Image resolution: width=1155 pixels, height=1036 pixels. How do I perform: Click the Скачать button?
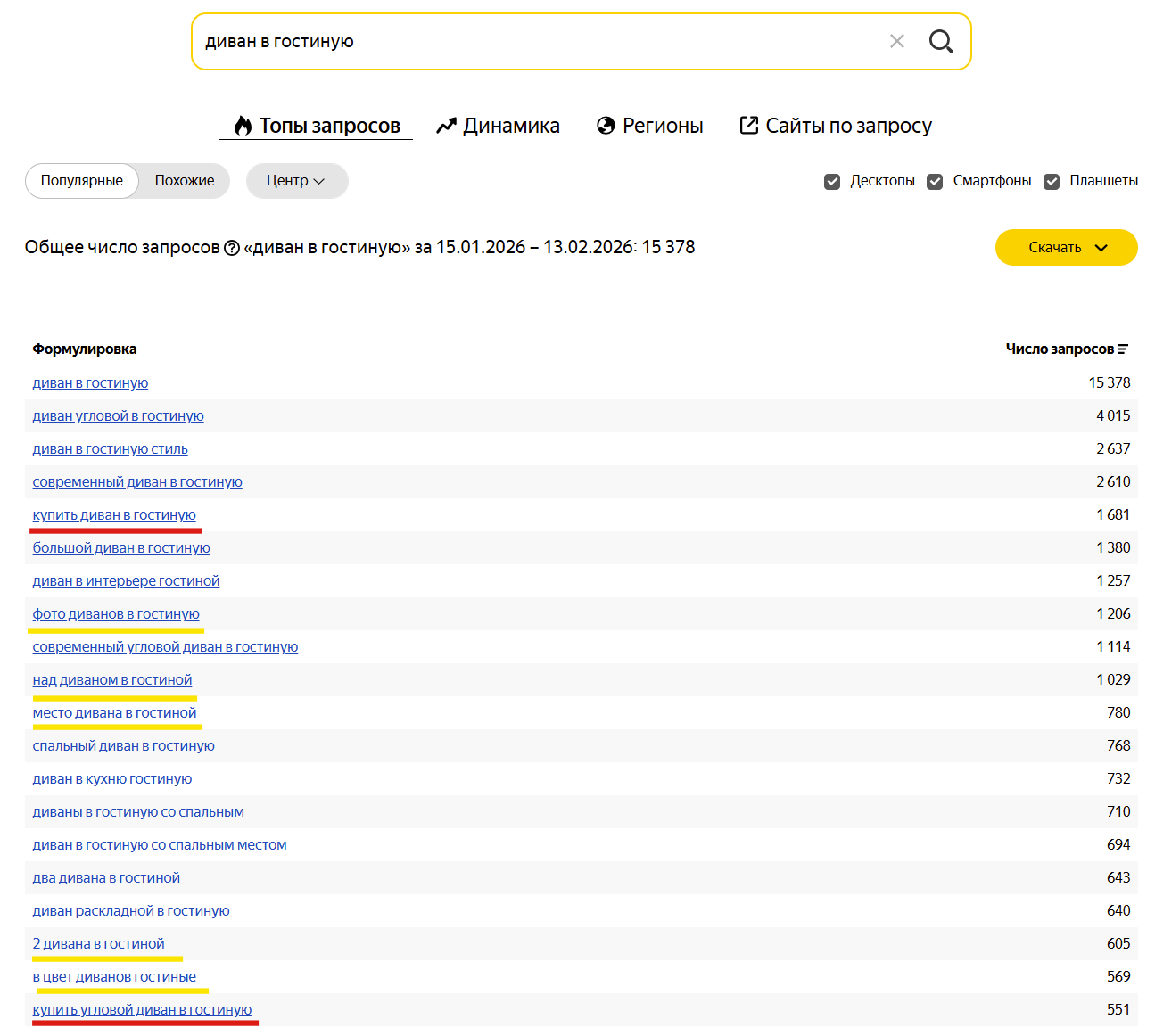[x=1054, y=248]
